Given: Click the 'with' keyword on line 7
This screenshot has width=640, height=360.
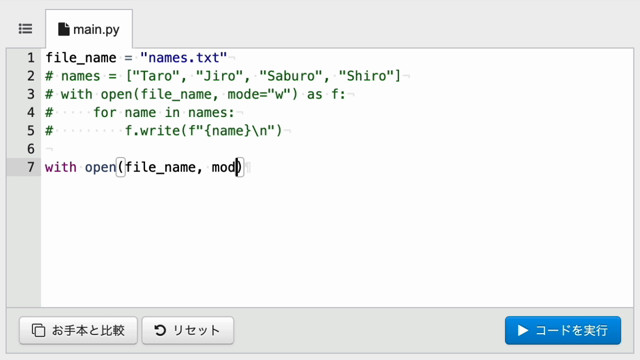Looking at the screenshot, I should pyautogui.click(x=61, y=167).
